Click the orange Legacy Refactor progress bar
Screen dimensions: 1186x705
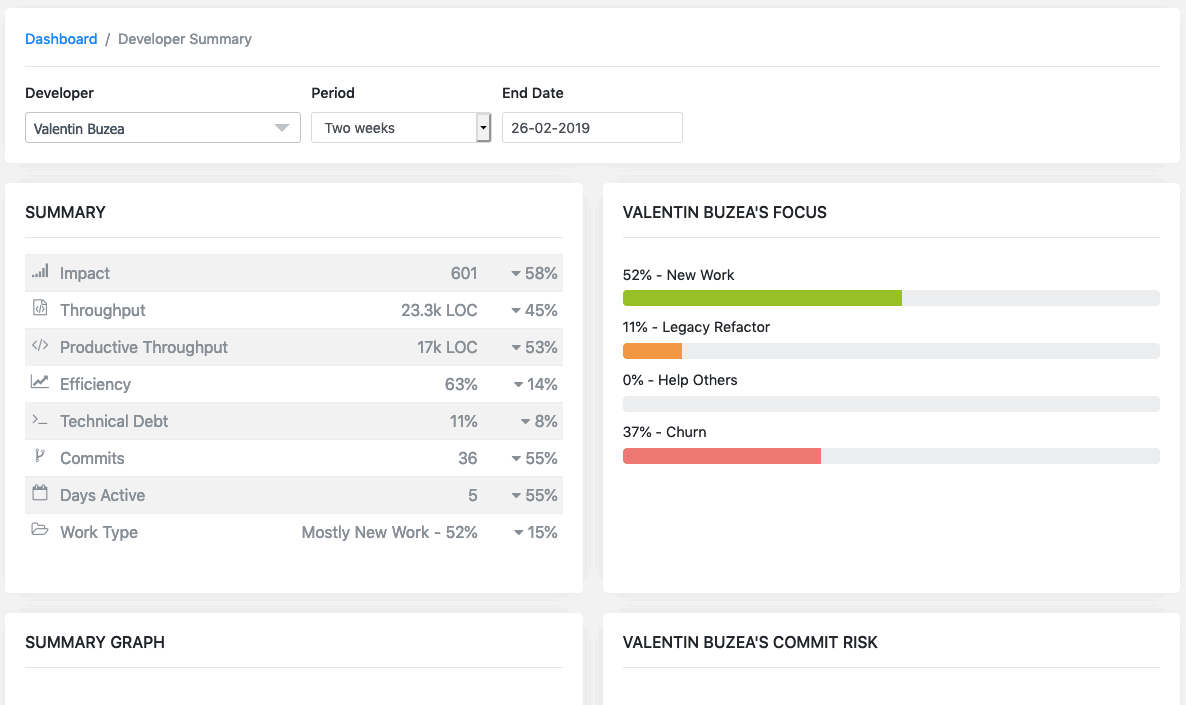652,351
